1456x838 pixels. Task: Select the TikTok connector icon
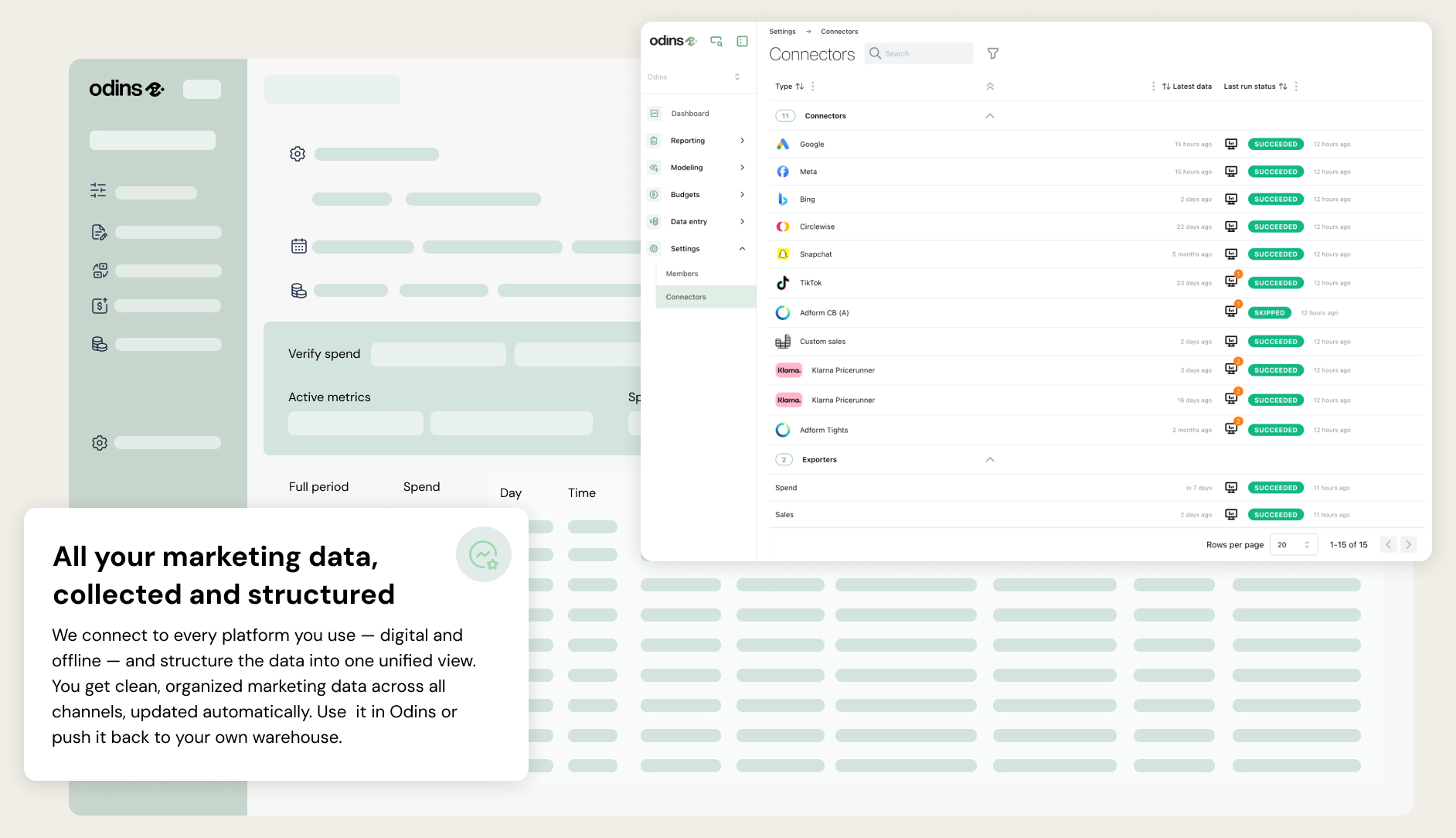click(782, 282)
